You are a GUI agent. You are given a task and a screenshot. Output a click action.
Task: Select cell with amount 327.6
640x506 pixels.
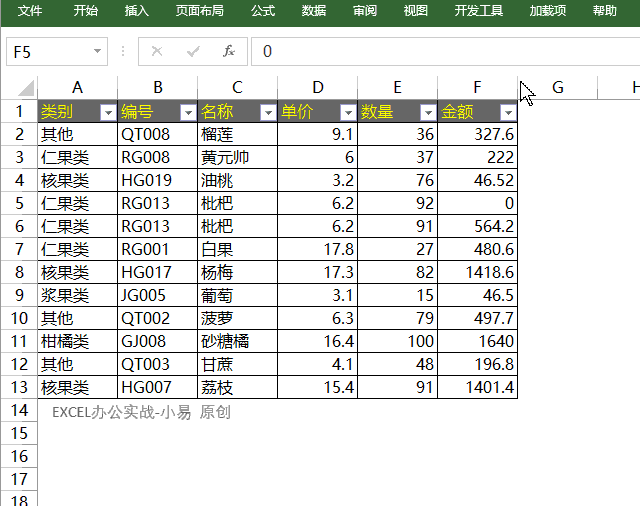coord(478,134)
